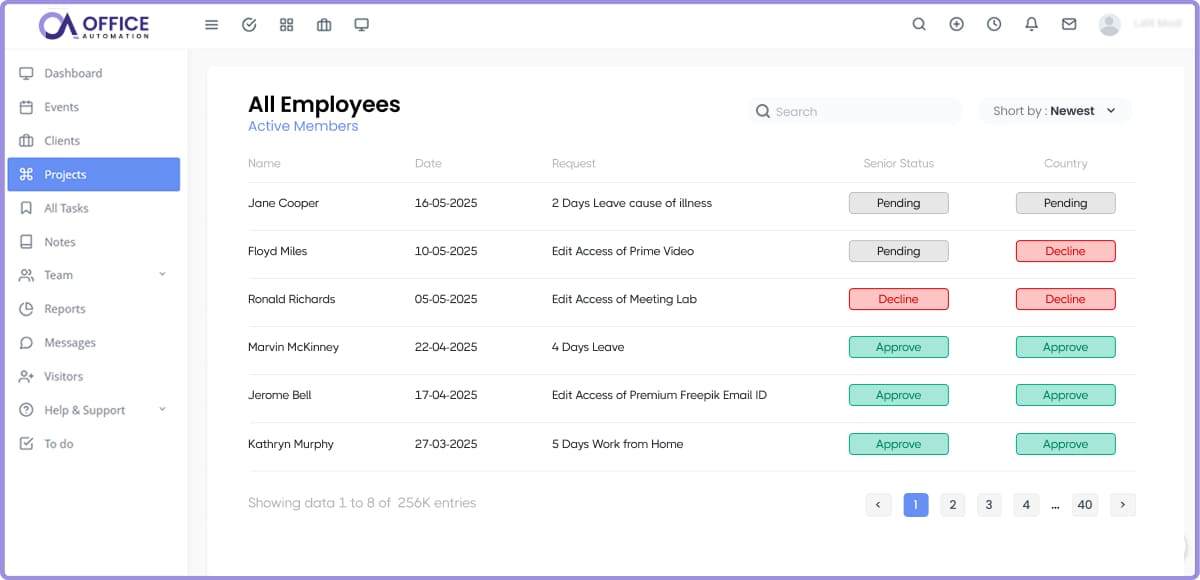
Task: Go to page 3 of results
Action: (x=989, y=505)
